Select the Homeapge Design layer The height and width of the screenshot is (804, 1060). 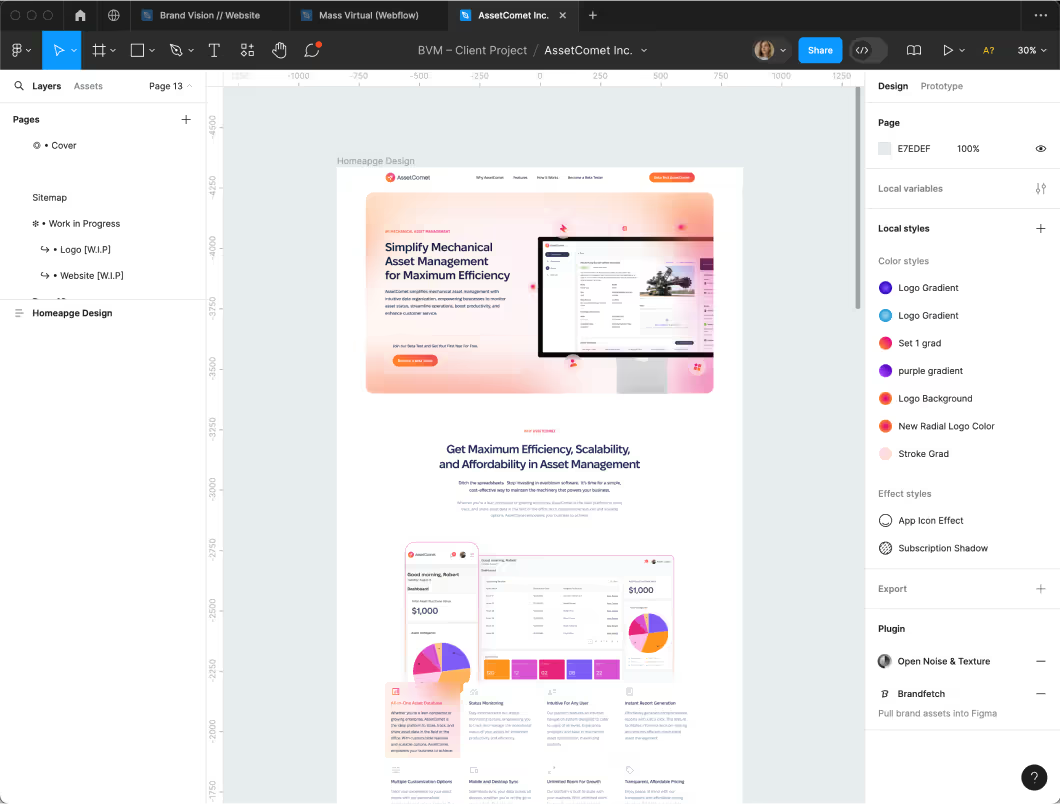click(72, 313)
